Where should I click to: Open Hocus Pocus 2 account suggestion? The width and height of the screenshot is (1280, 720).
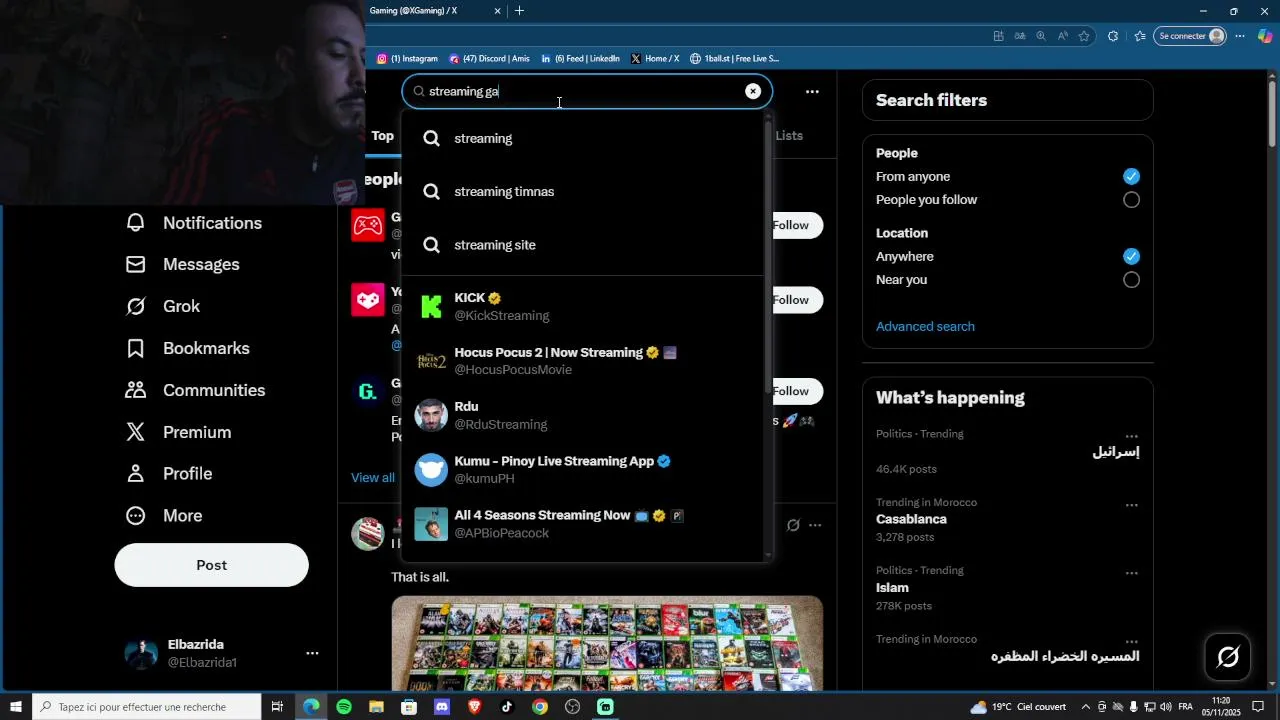tap(583, 361)
